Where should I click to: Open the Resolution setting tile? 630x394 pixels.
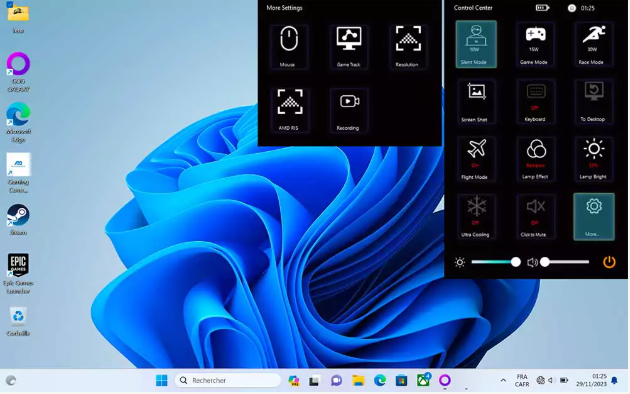click(408, 47)
